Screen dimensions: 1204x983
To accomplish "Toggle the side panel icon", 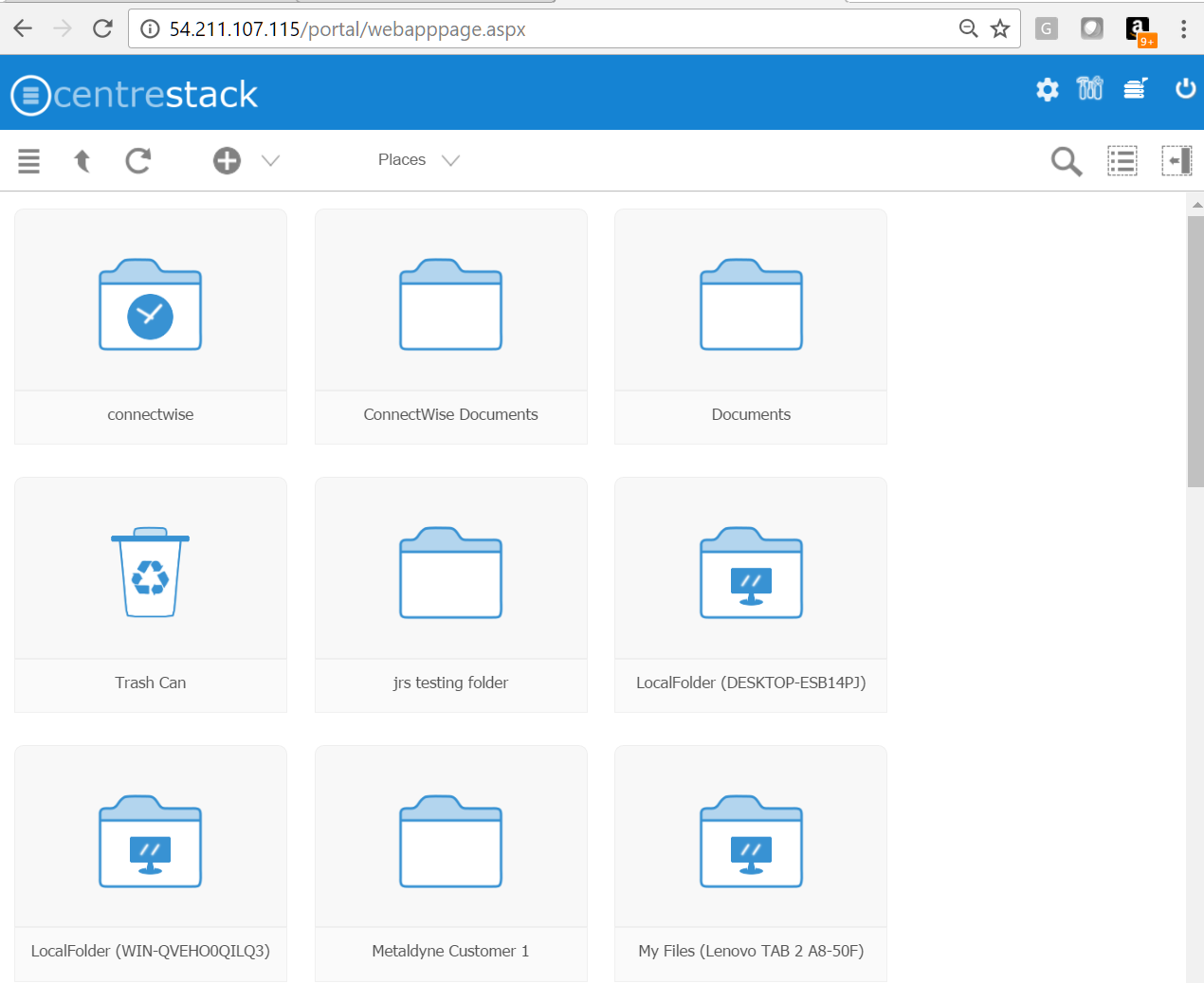I will [1177, 161].
